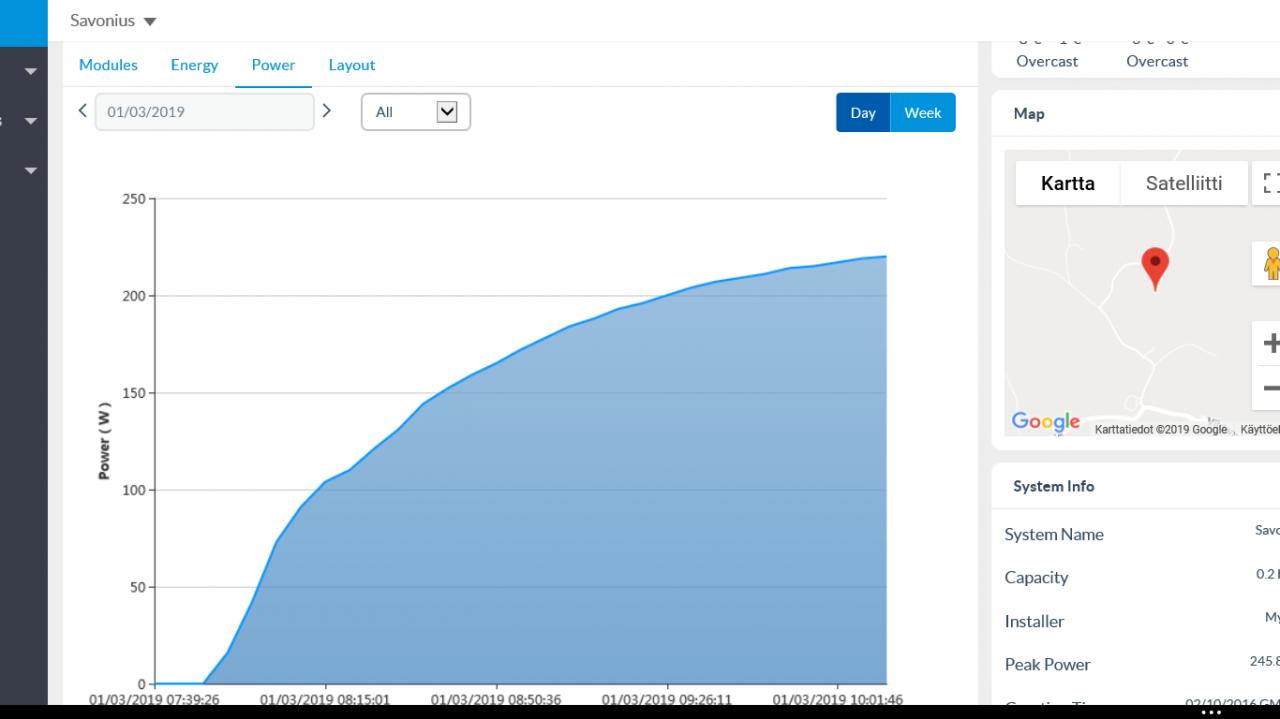The height and width of the screenshot is (719, 1280).
Task: Click the Power ( W ) axis title
Action: pos(104,441)
